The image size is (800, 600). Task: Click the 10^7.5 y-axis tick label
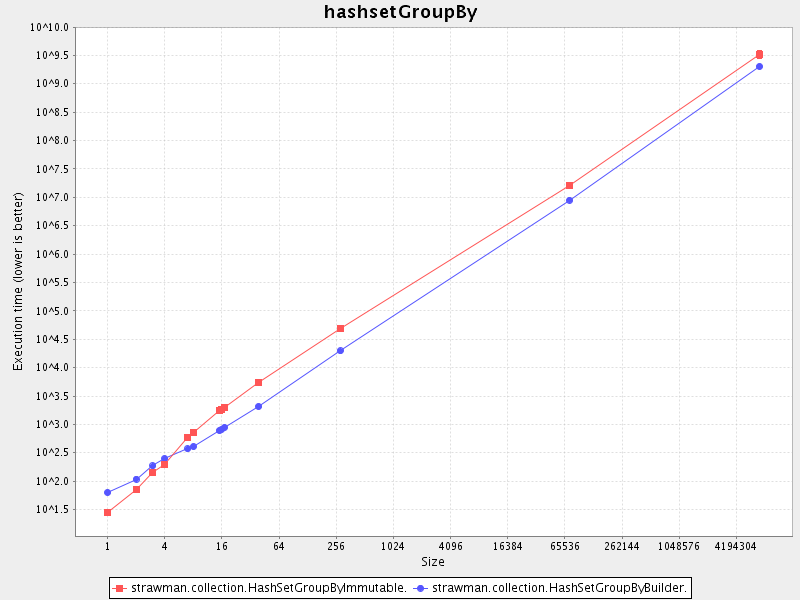52,169
